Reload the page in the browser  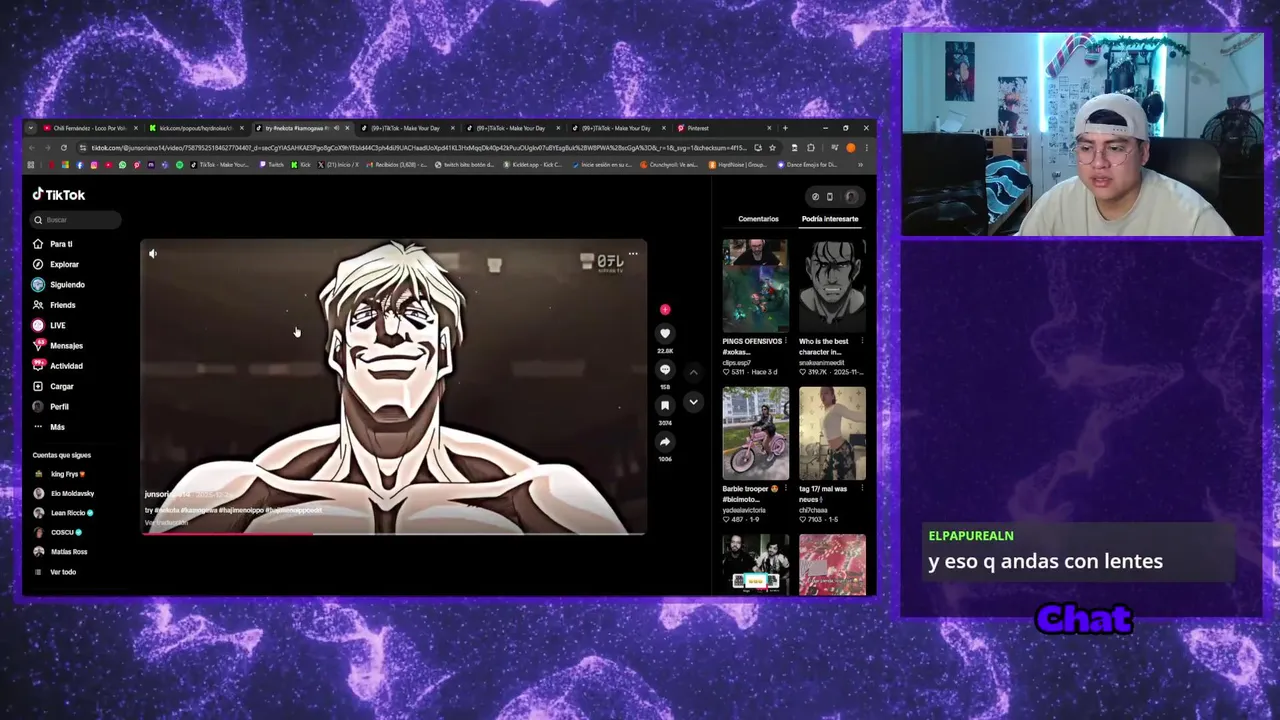pos(63,148)
